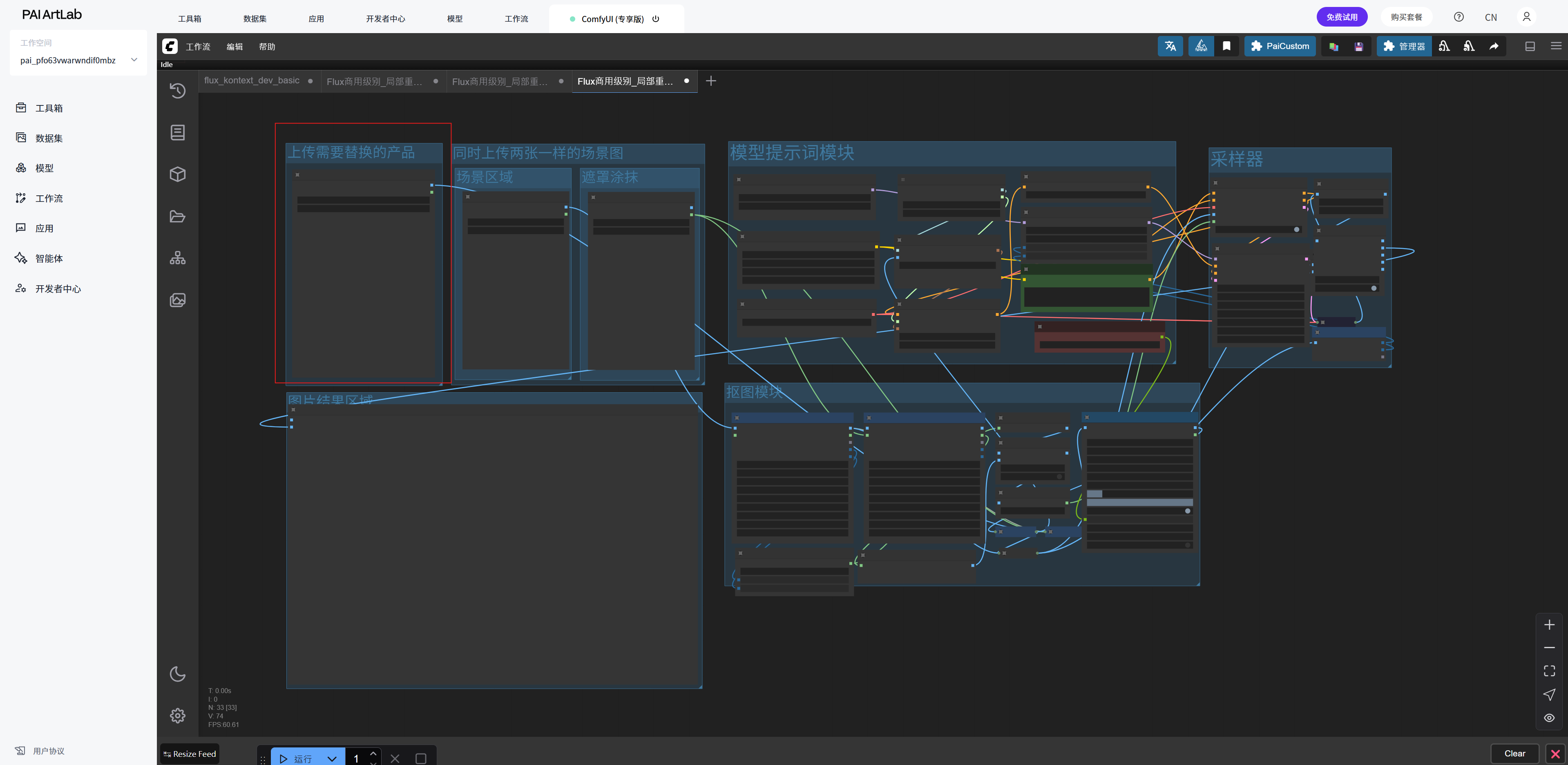
Task: Open the model tree sidebar icon
Action: 177,258
